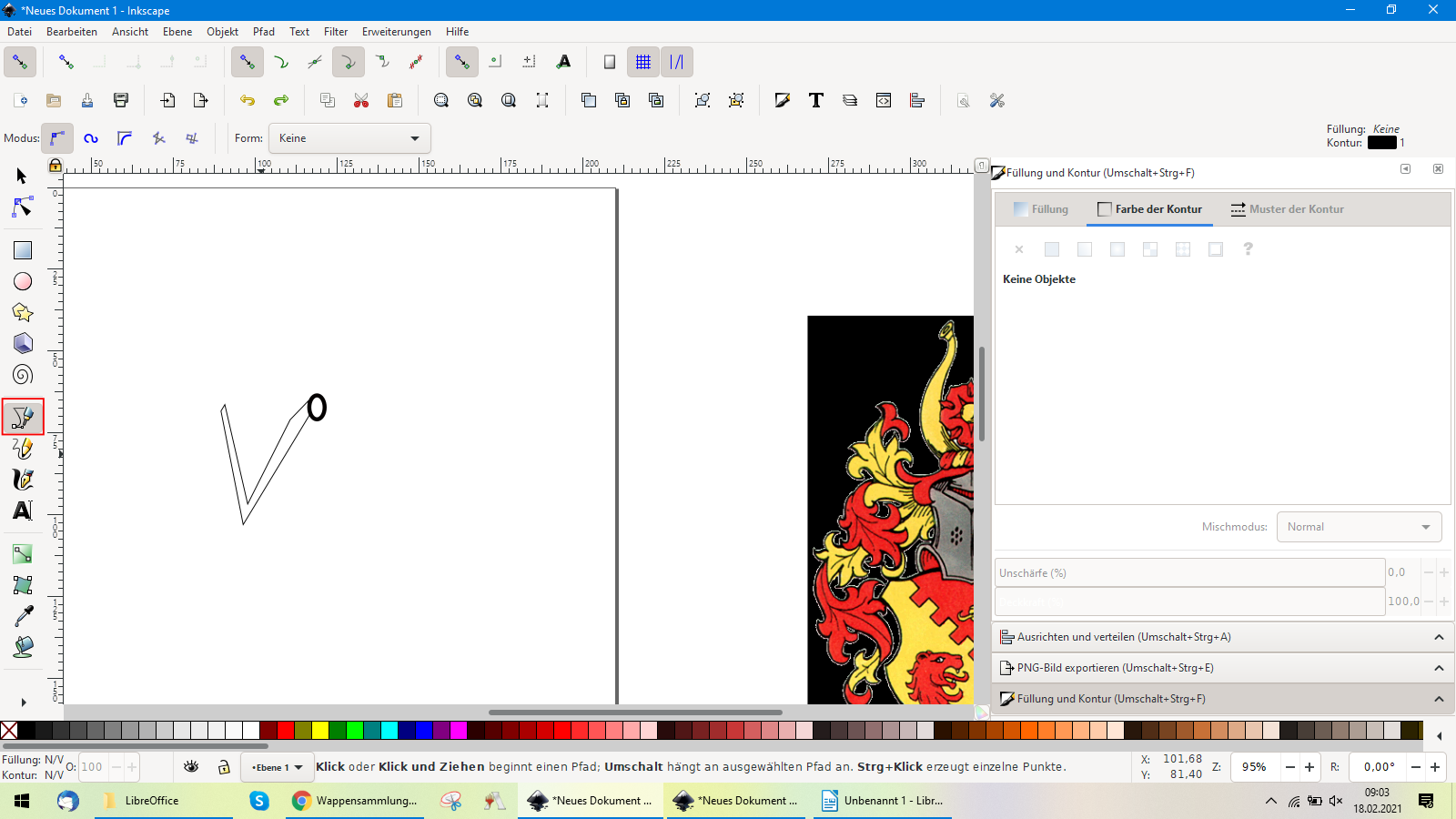The height and width of the screenshot is (819, 1456).
Task: Click the Cut scissors icon
Action: click(361, 100)
